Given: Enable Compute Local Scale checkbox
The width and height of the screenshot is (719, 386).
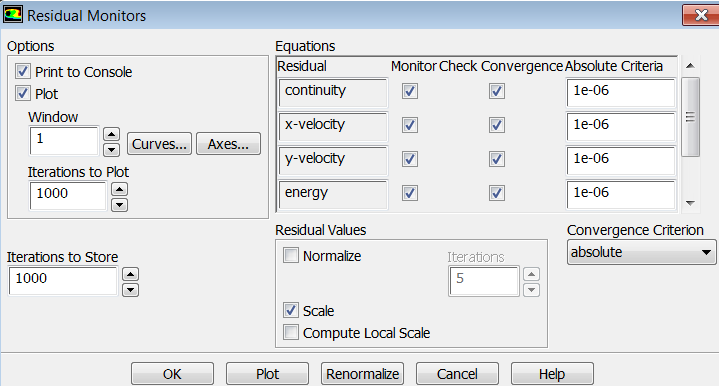Looking at the screenshot, I should point(291,332).
